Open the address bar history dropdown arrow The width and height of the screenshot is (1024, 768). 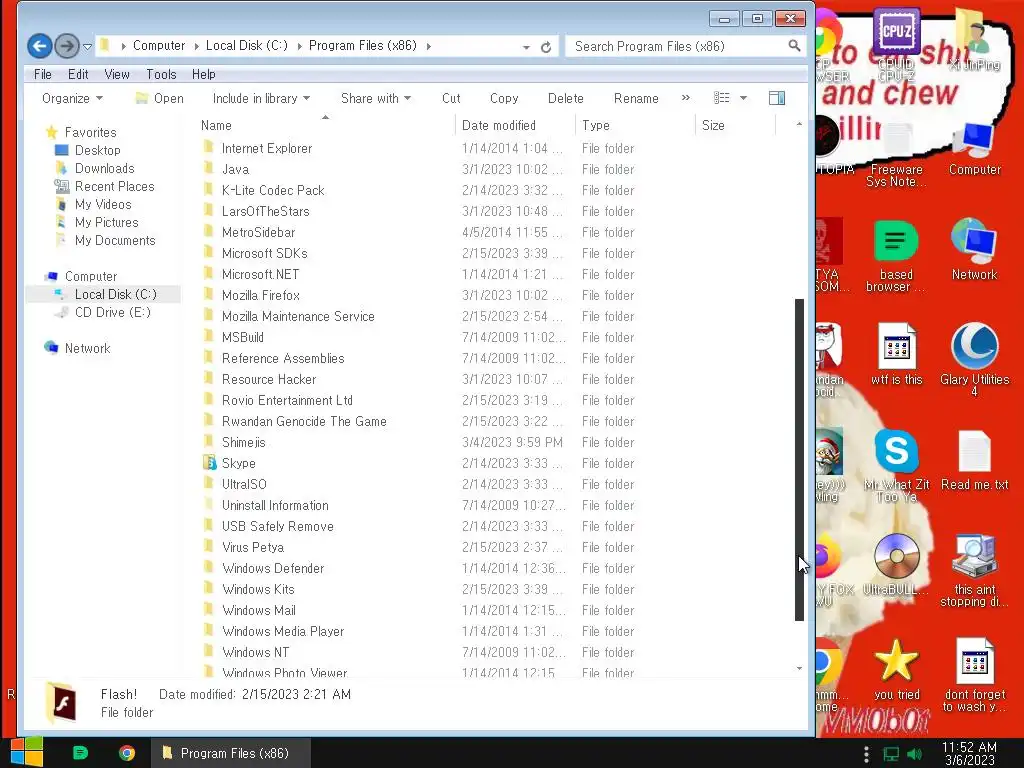(526, 47)
